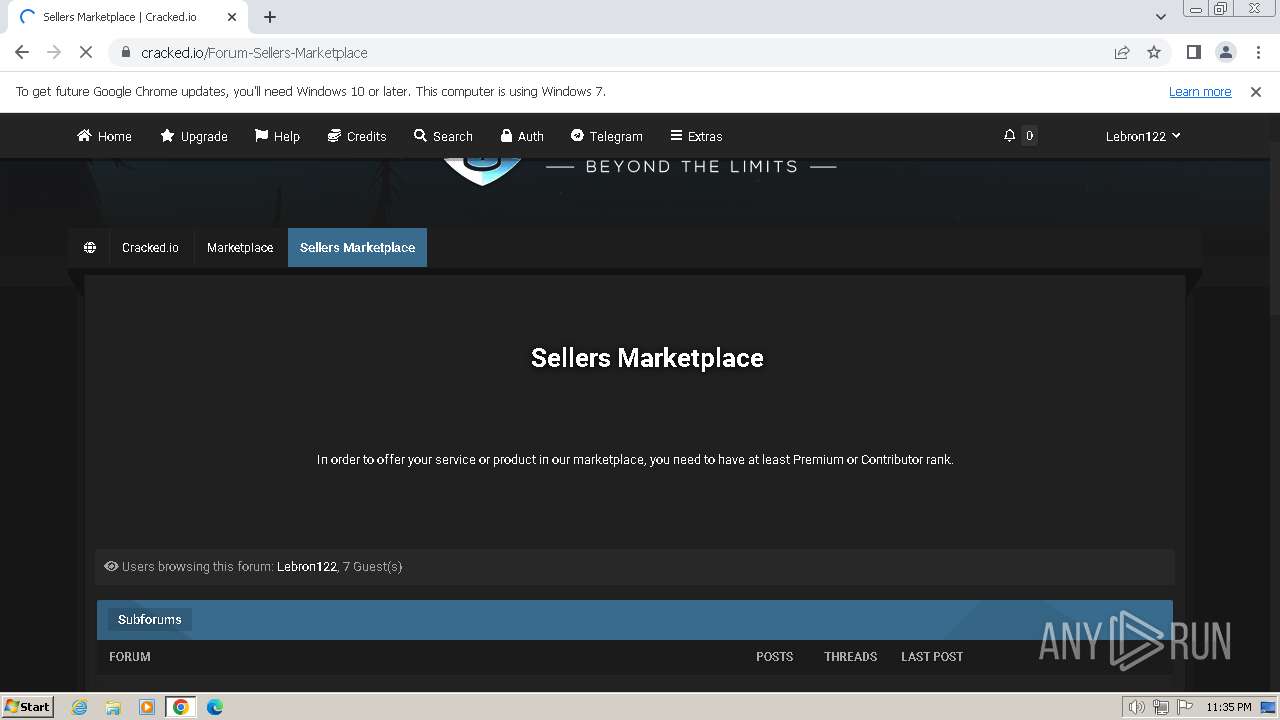Viewport: 1280px width, 720px height.
Task: Open the tab search chevron
Action: [x=1160, y=17]
